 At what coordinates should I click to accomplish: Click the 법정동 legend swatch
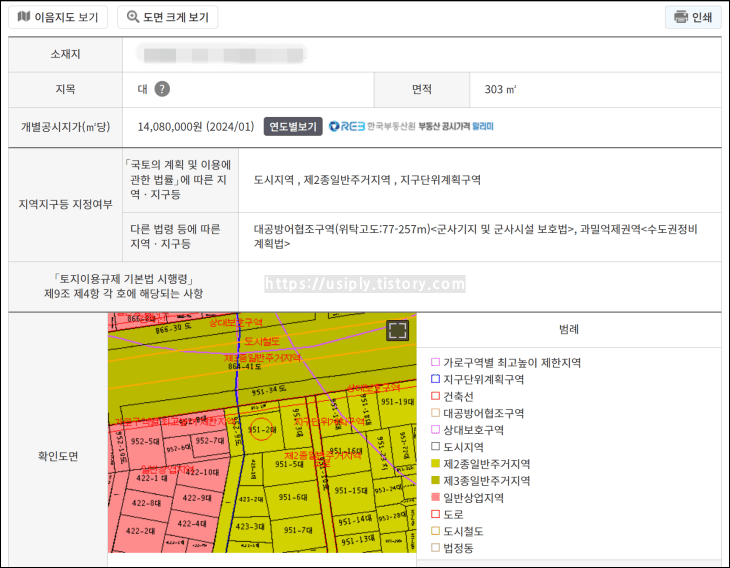point(435,548)
